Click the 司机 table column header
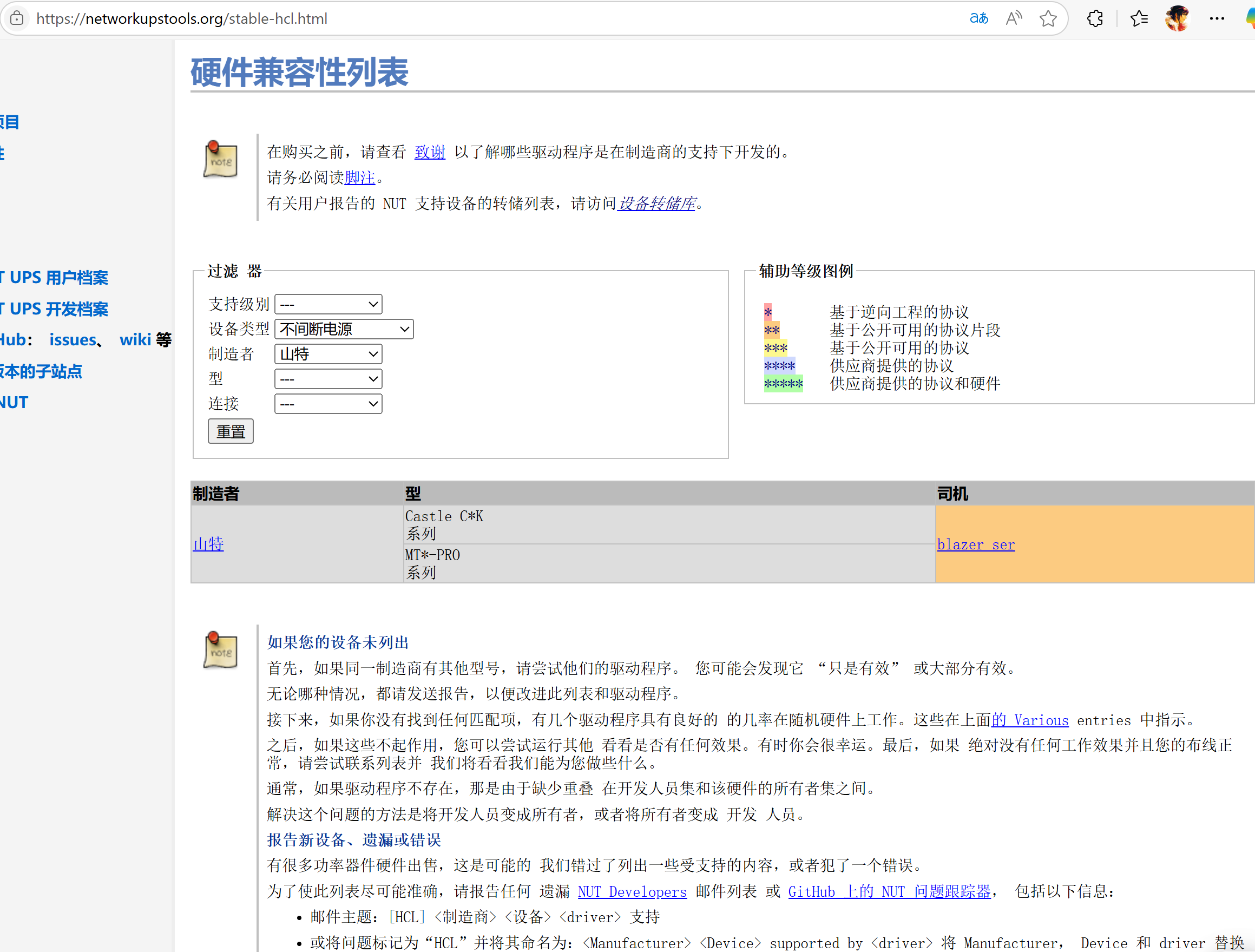1255x952 pixels. tap(1095, 494)
